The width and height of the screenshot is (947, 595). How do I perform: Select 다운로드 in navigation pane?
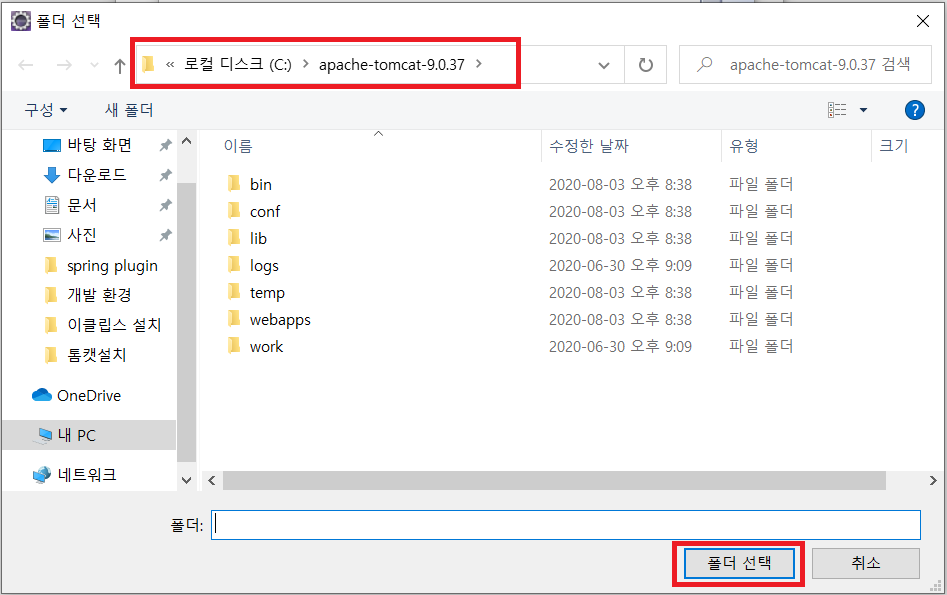[x=97, y=175]
